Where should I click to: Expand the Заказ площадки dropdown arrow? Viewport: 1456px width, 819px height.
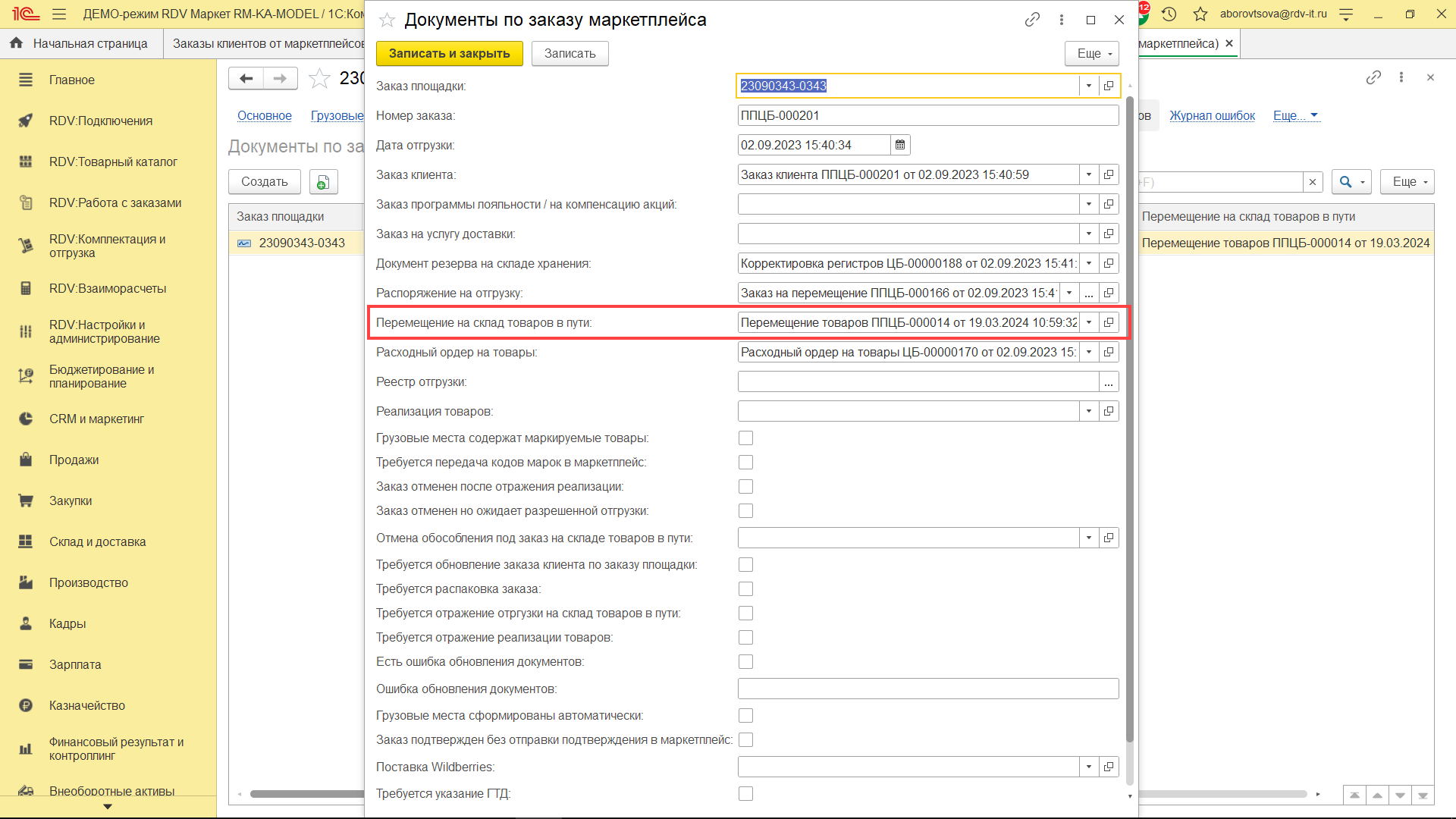1089,86
